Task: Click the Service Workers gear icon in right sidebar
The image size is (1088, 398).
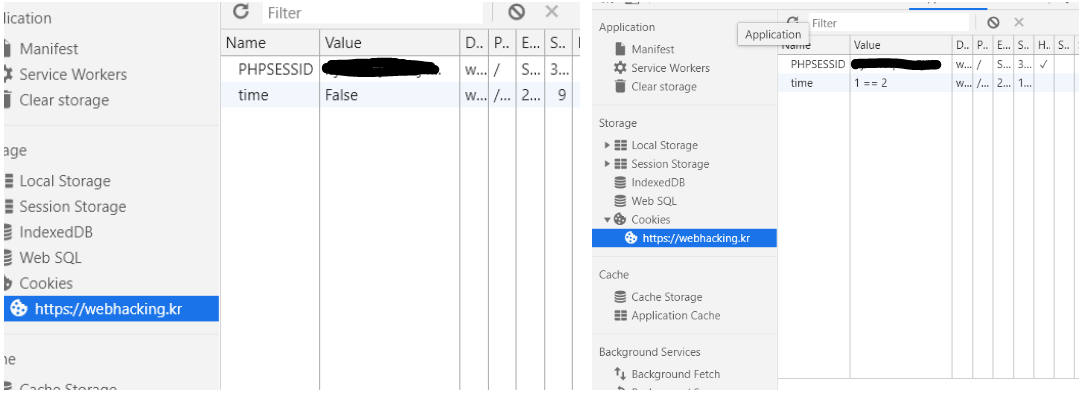Action: tap(620, 68)
